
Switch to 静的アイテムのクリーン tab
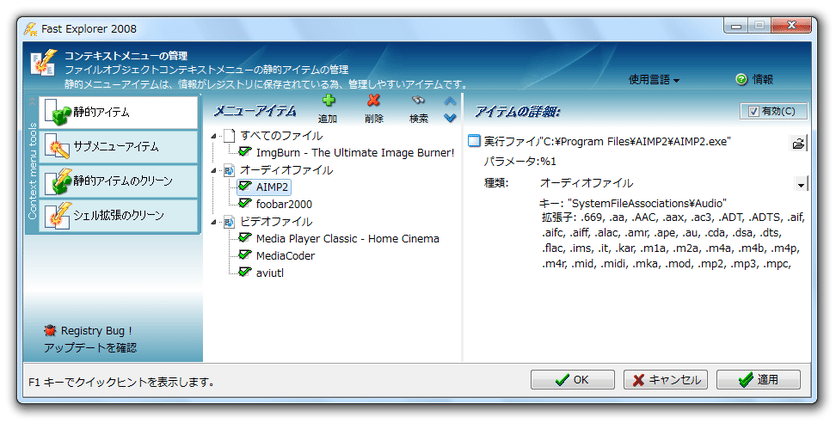[x=119, y=181]
